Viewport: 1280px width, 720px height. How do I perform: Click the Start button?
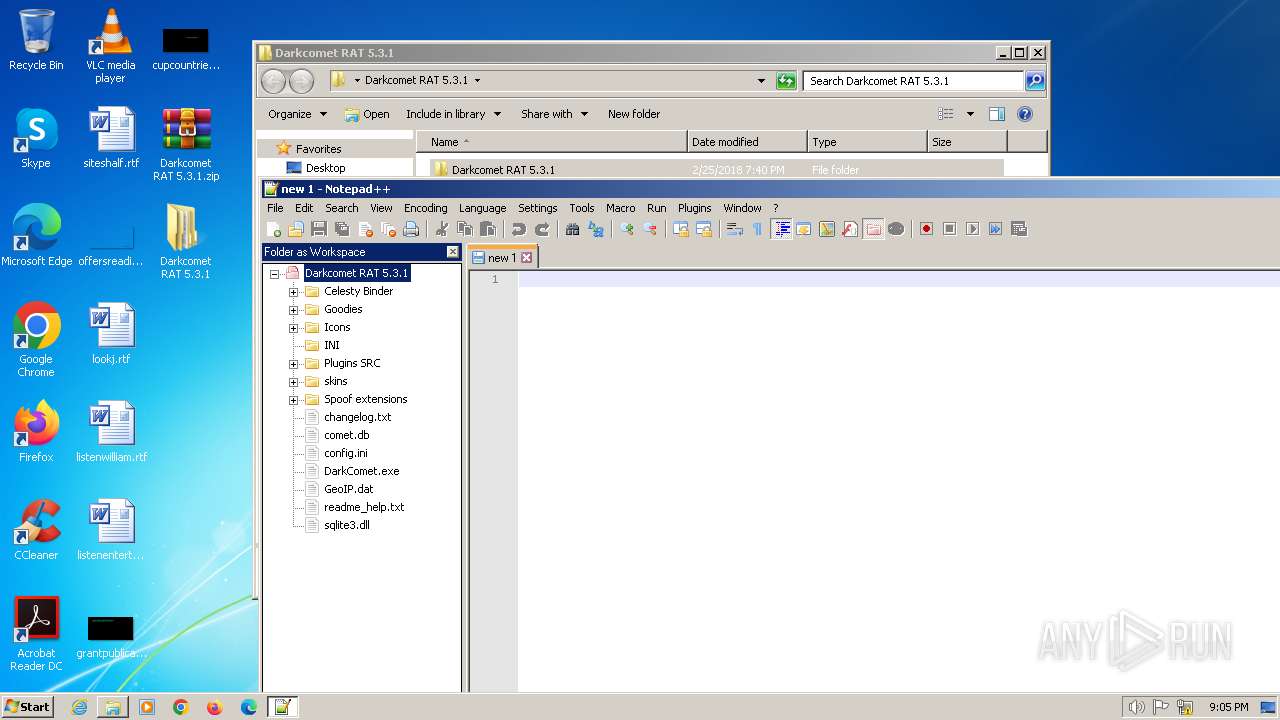[28, 706]
